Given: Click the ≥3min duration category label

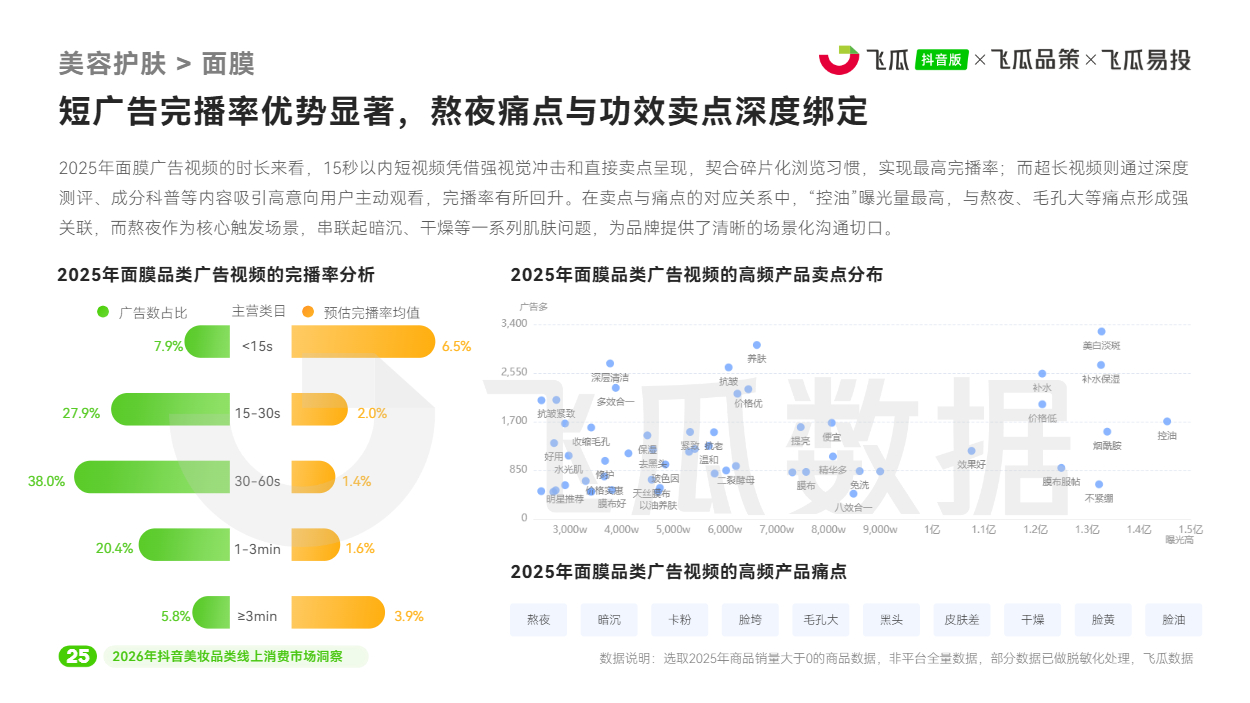Looking at the screenshot, I should [258, 616].
